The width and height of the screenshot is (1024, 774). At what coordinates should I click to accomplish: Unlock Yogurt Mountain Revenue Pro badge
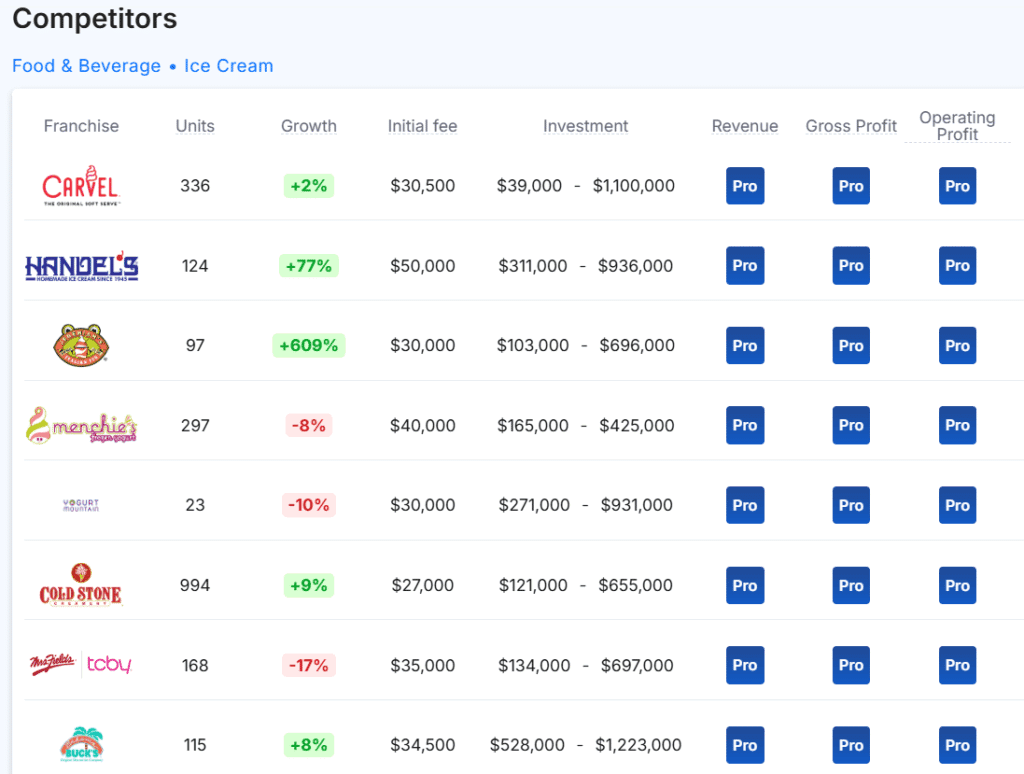pos(745,505)
